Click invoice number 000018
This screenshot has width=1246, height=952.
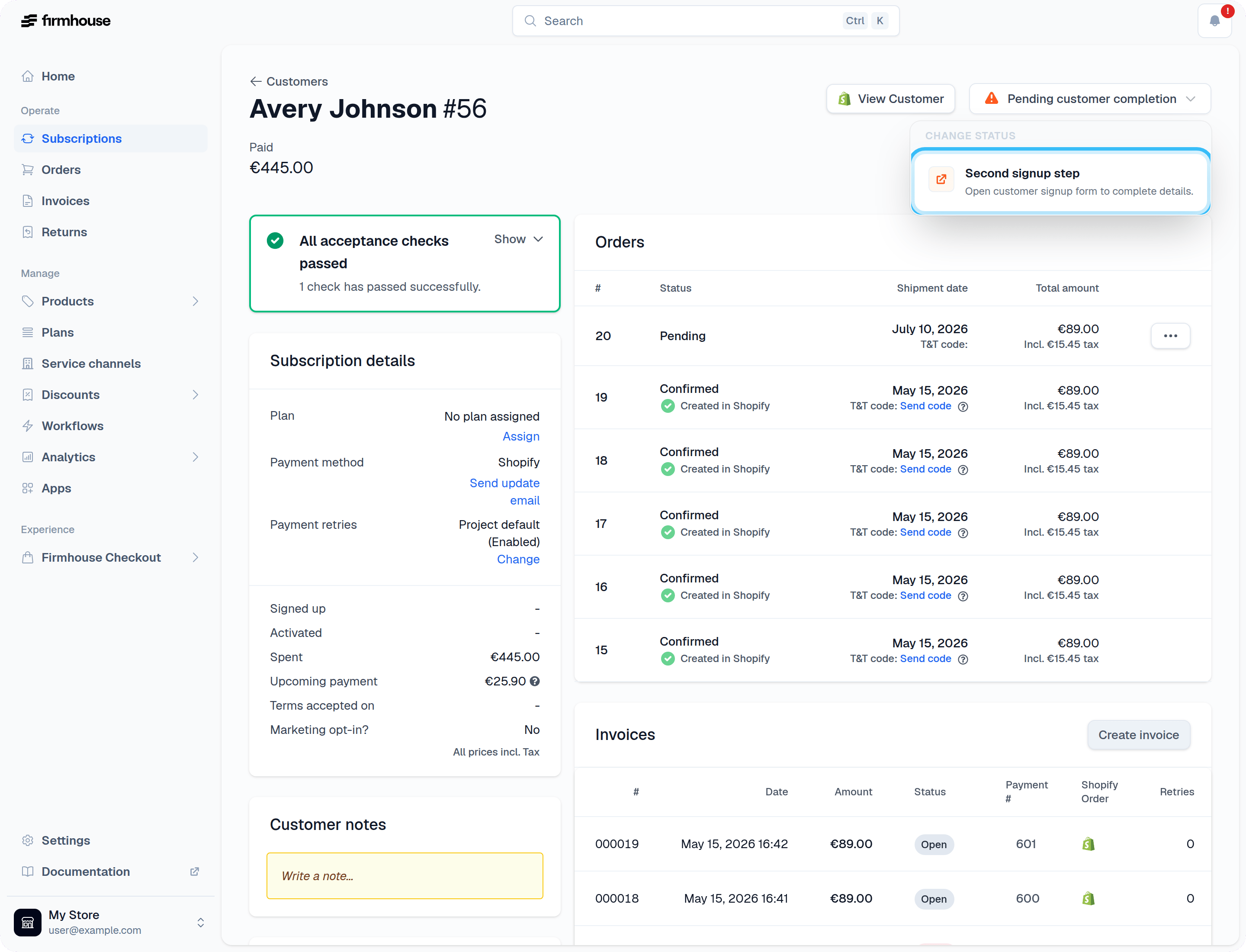pos(617,898)
